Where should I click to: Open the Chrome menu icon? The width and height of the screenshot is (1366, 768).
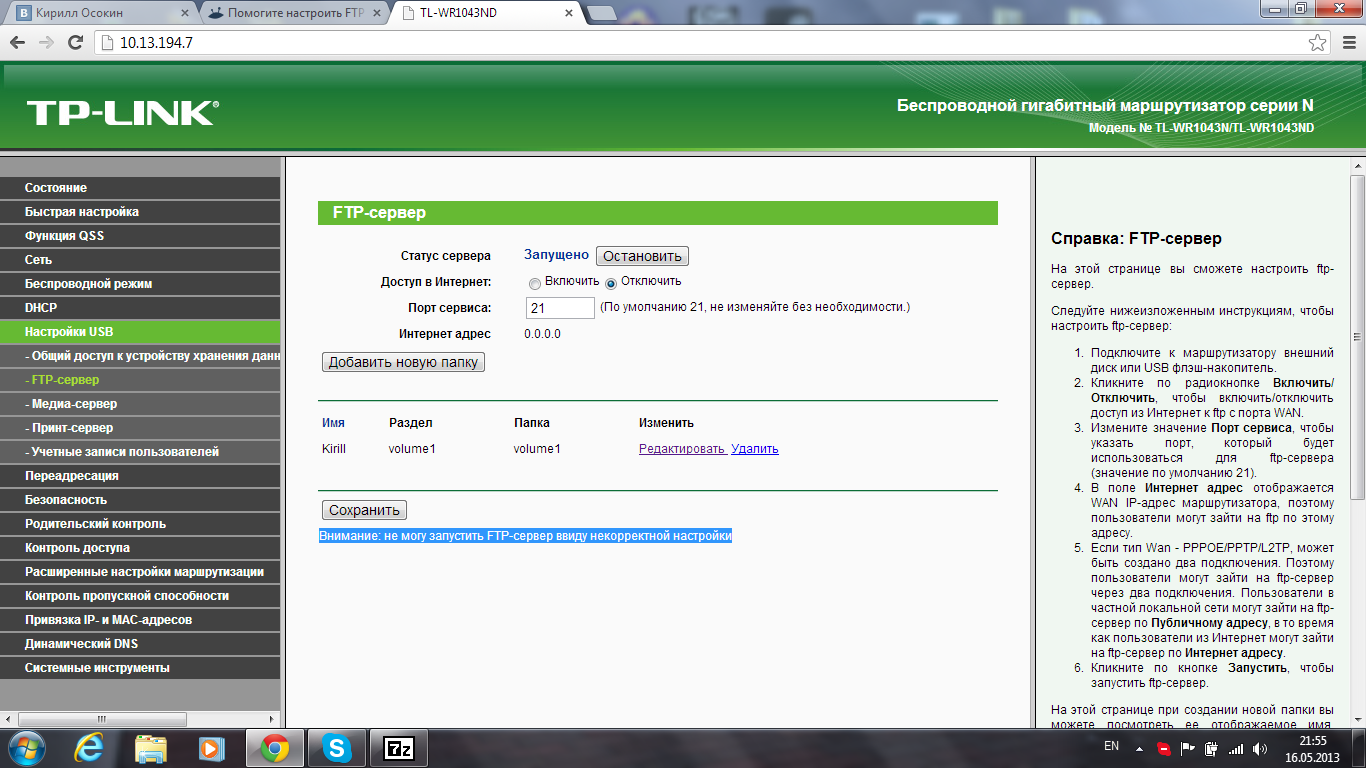coord(1346,43)
